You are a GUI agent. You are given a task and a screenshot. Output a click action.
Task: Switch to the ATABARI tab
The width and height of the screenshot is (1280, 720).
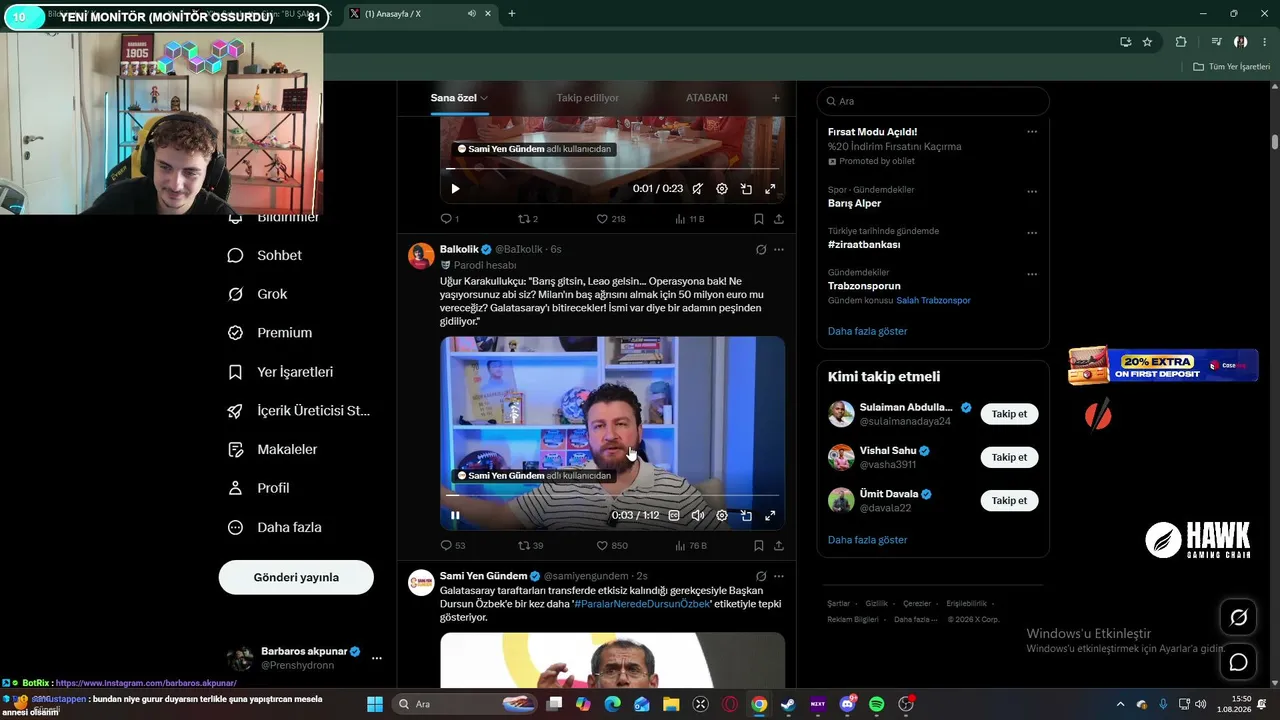707,98
